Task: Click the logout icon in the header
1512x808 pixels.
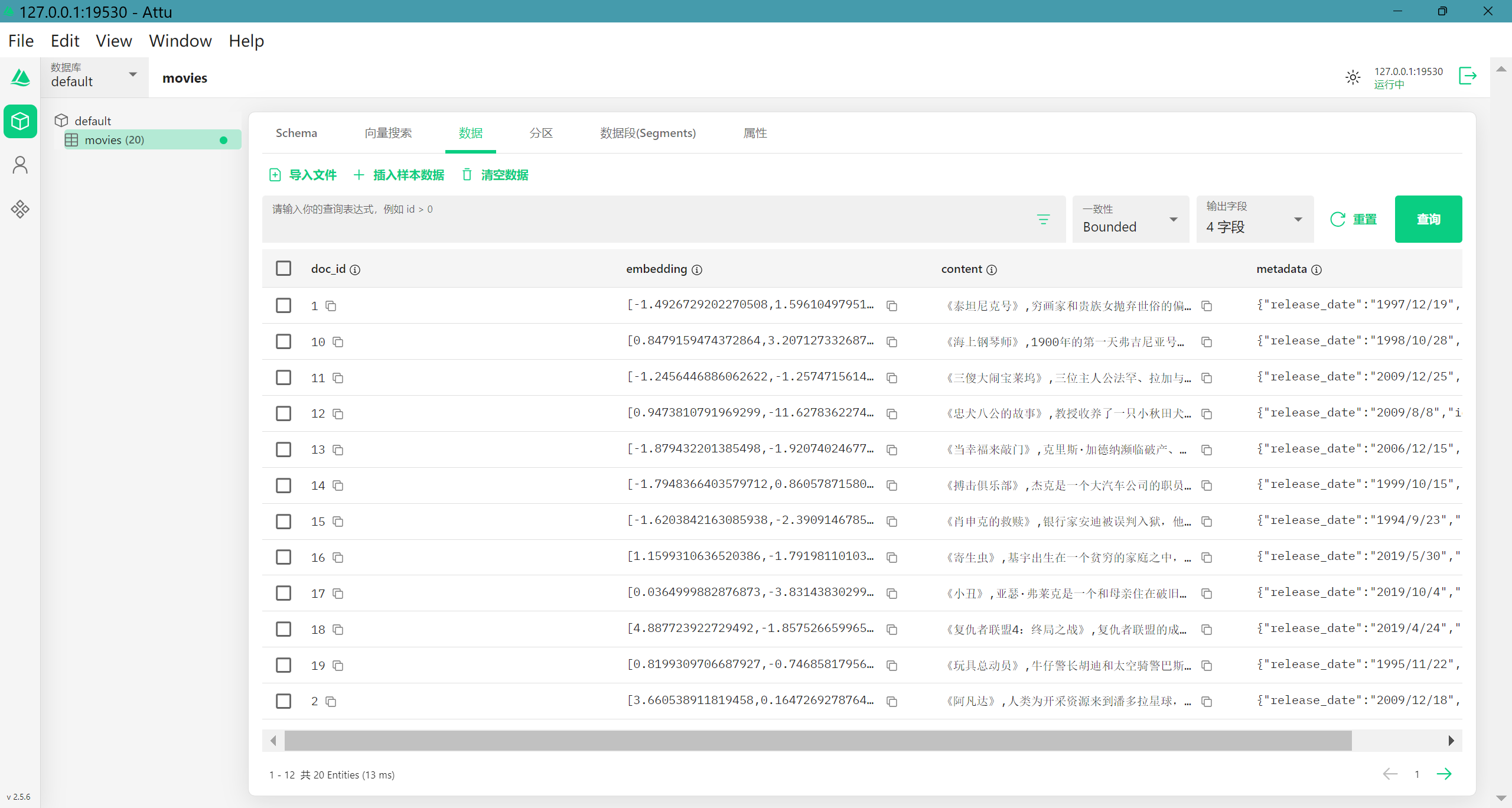Action: pyautogui.click(x=1468, y=76)
